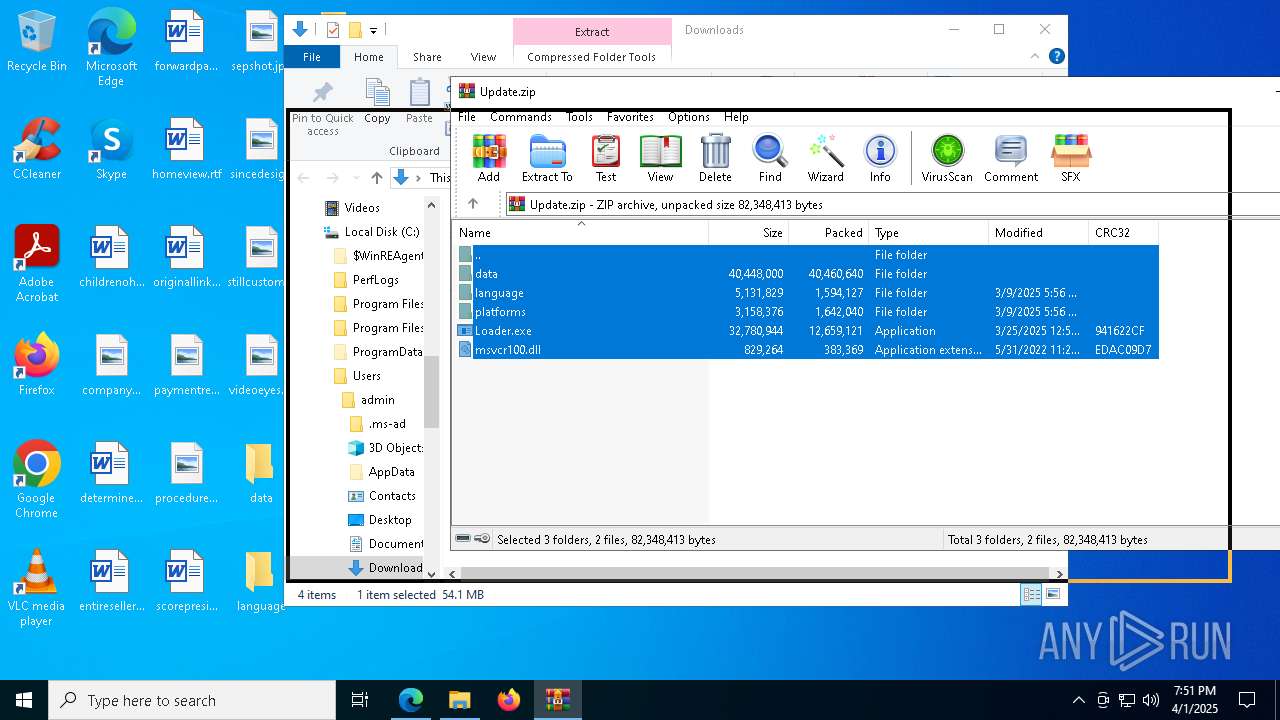Screen dimensions: 1280x720
Task: Click Explorer Up arrow button
Action: pyautogui.click(x=376, y=178)
